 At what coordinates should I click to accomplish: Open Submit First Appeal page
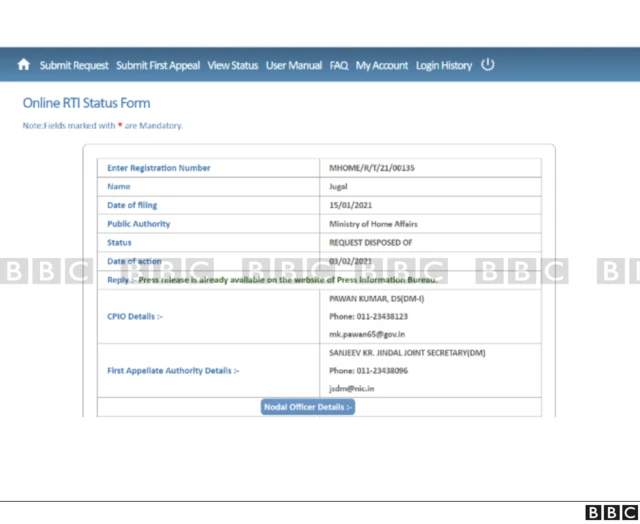coord(158,66)
